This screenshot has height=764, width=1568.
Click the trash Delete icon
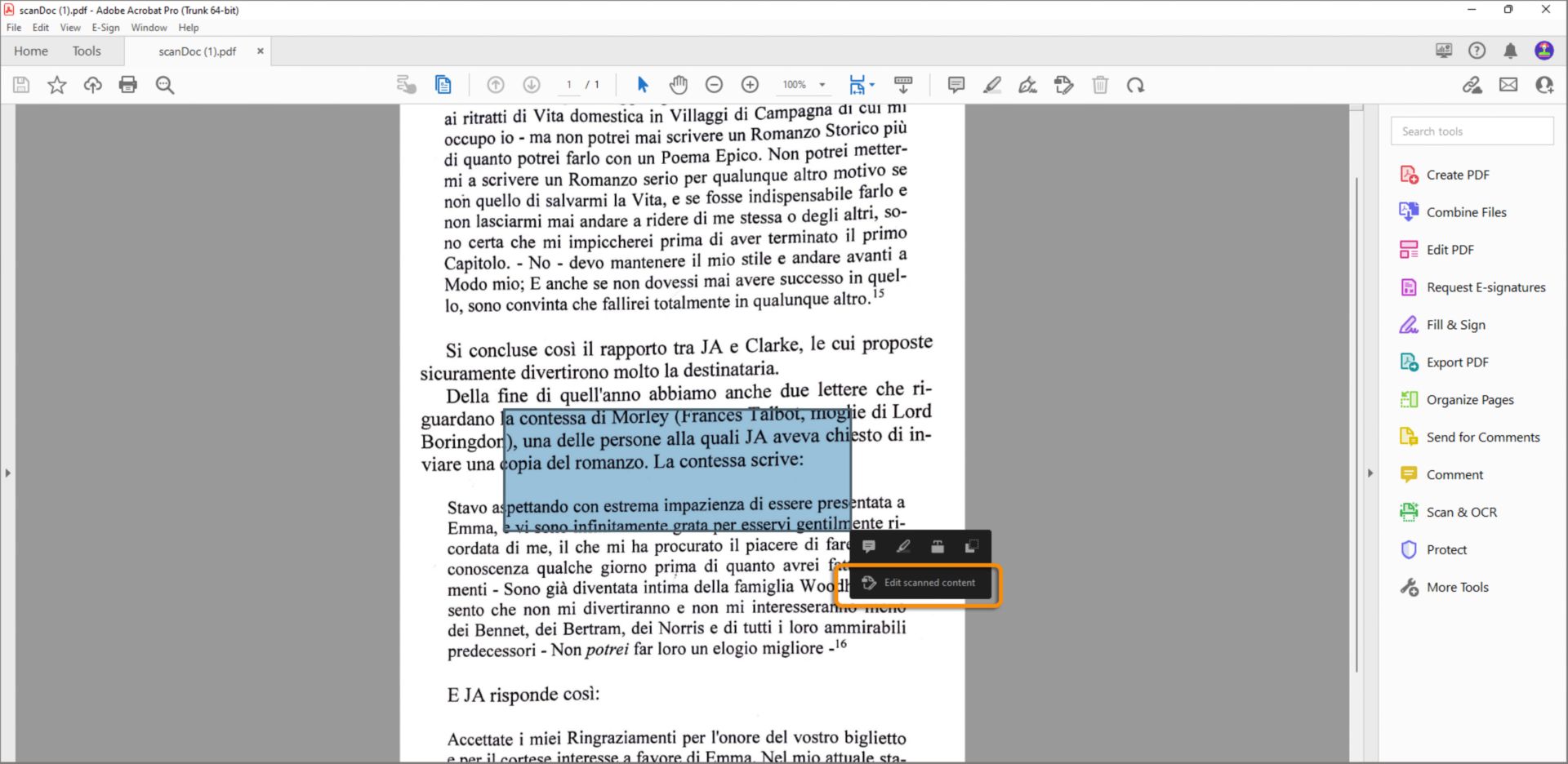(1100, 84)
